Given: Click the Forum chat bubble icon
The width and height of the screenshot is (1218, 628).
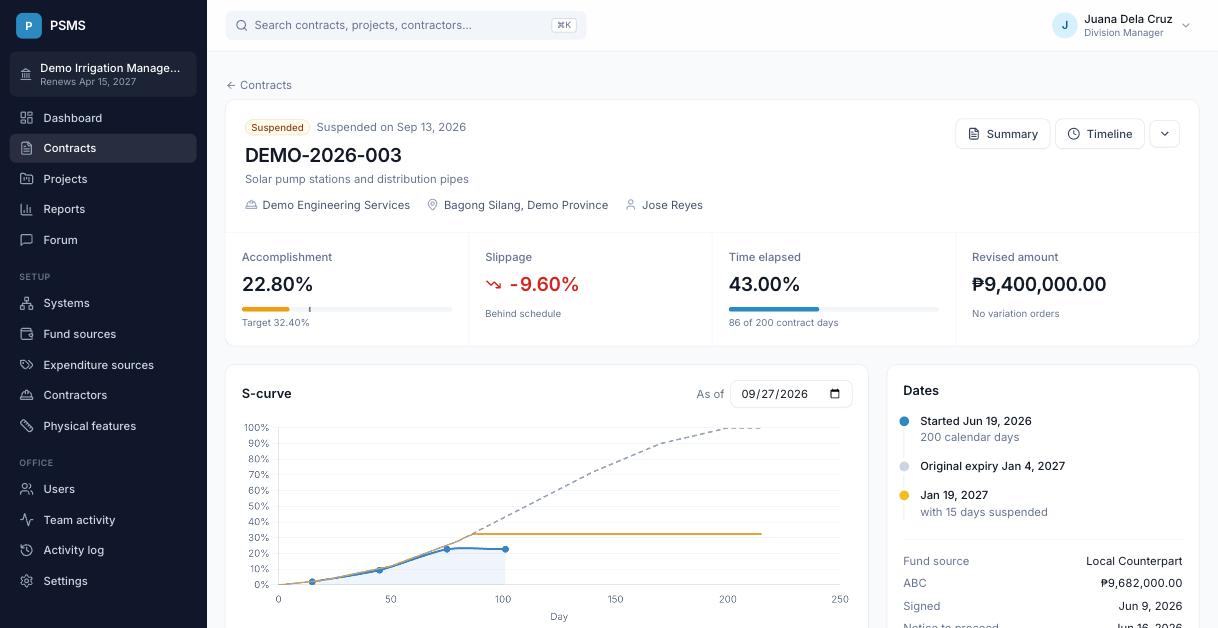Looking at the screenshot, I should coord(27,240).
